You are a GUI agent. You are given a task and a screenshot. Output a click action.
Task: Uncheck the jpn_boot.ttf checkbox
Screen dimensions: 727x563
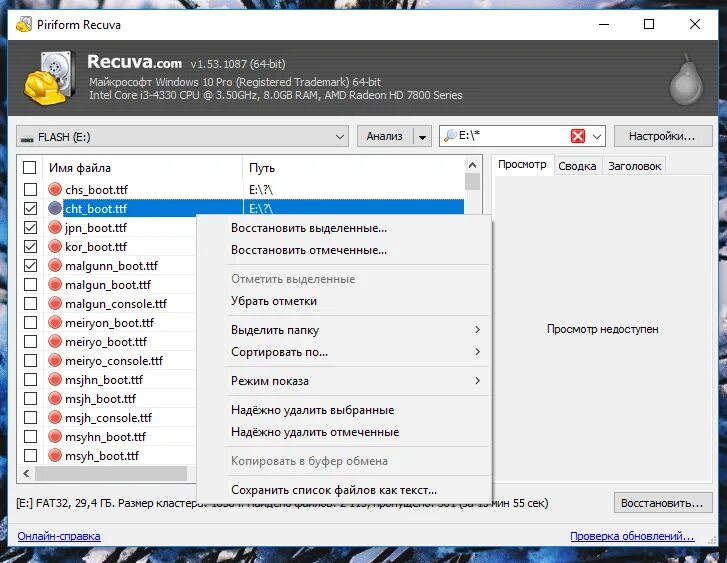click(31, 227)
